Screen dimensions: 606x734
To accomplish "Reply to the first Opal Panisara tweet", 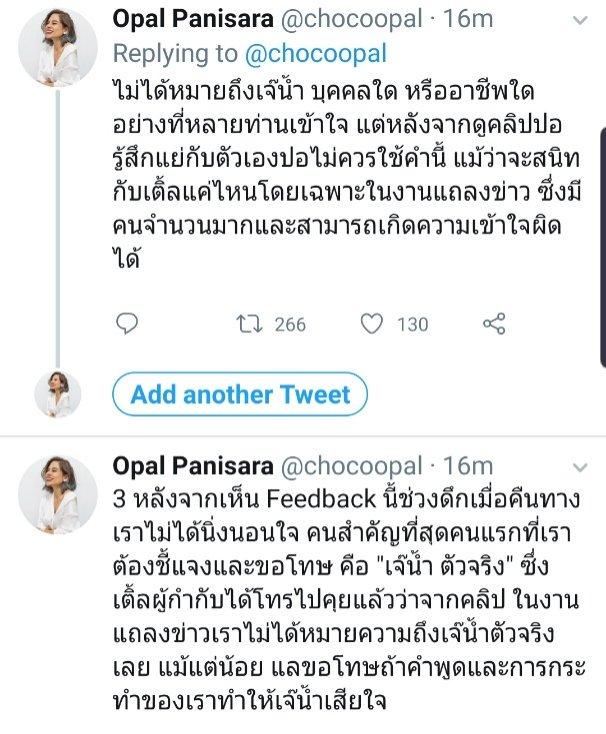I will pos(127,323).
